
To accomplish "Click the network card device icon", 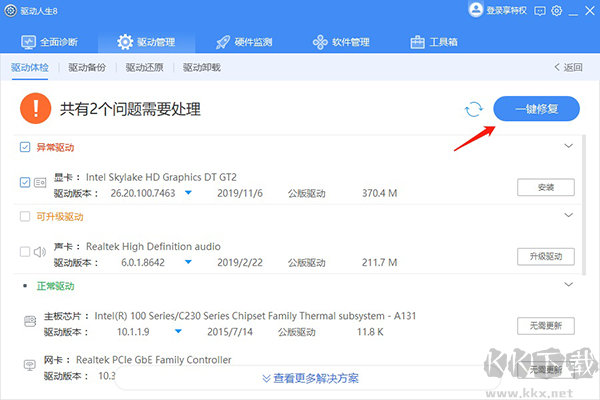I will (x=30, y=365).
